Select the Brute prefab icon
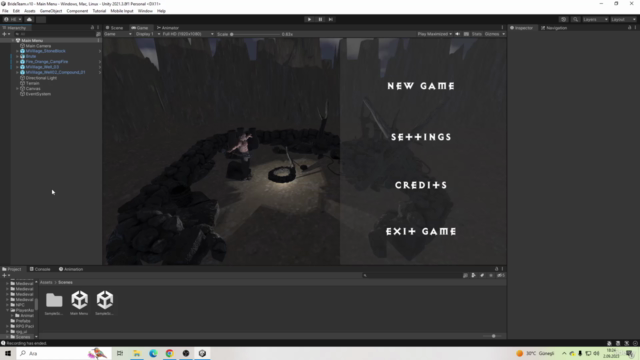This screenshot has width=640, height=360. [x=22, y=56]
